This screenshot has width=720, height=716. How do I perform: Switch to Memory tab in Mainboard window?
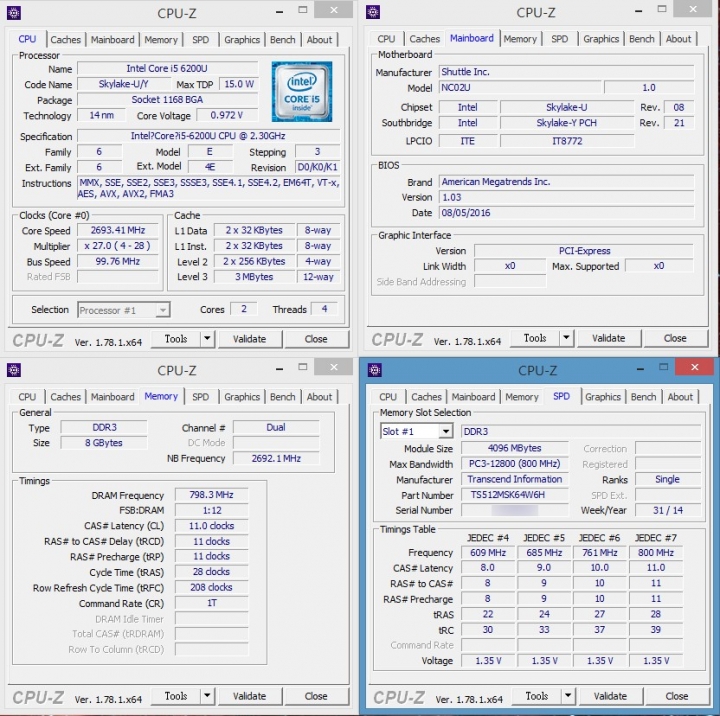(x=520, y=39)
